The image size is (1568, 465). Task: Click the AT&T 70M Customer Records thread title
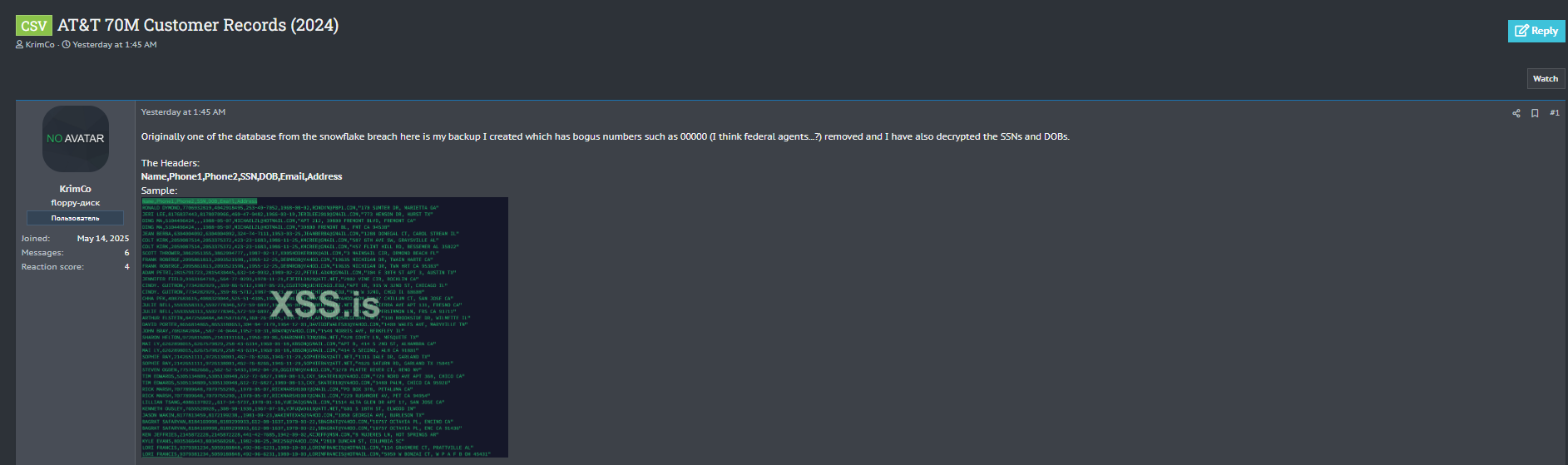coord(198,25)
